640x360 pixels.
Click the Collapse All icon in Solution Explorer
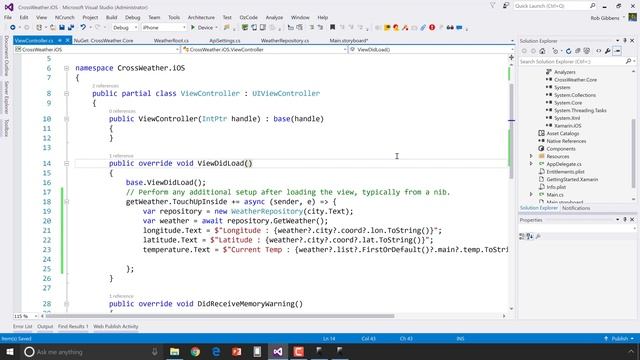click(578, 51)
